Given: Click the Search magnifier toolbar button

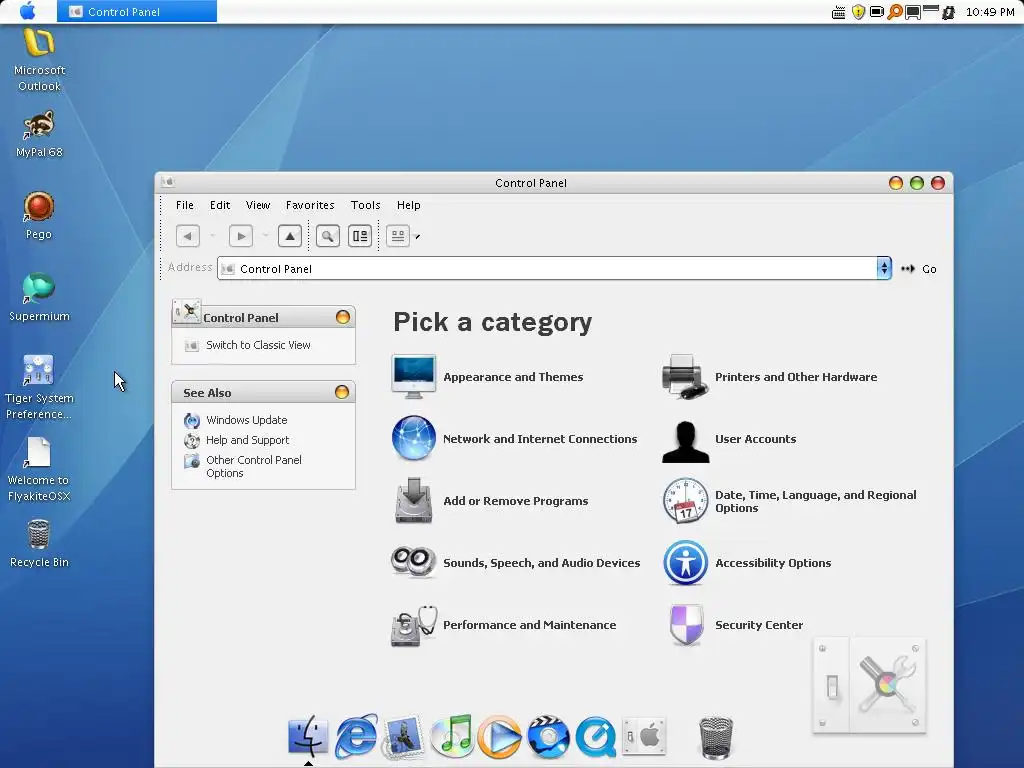Looking at the screenshot, I should [x=328, y=236].
